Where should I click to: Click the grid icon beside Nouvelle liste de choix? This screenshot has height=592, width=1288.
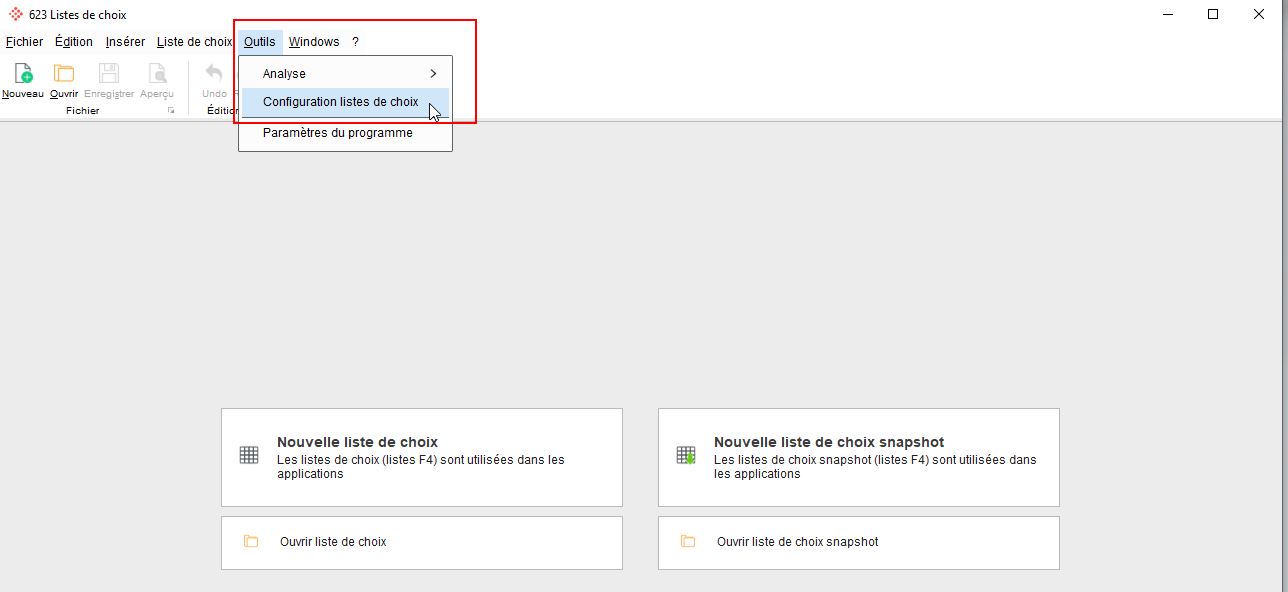click(249, 455)
